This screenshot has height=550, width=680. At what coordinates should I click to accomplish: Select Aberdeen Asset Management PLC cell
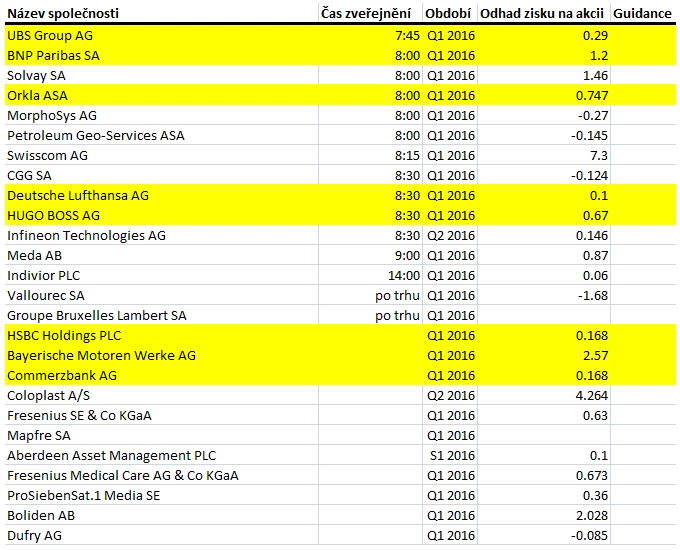tap(111, 455)
